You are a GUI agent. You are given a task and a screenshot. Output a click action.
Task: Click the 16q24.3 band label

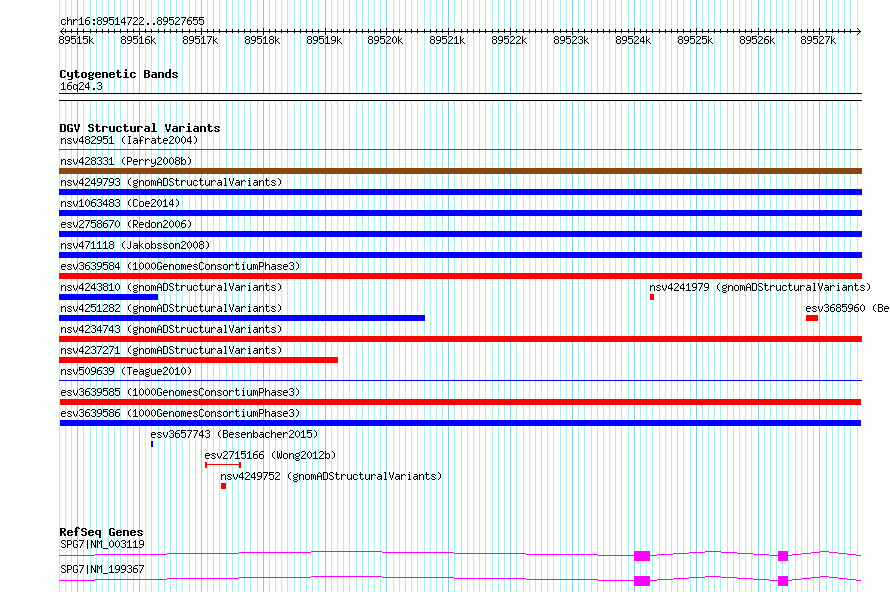tap(81, 86)
